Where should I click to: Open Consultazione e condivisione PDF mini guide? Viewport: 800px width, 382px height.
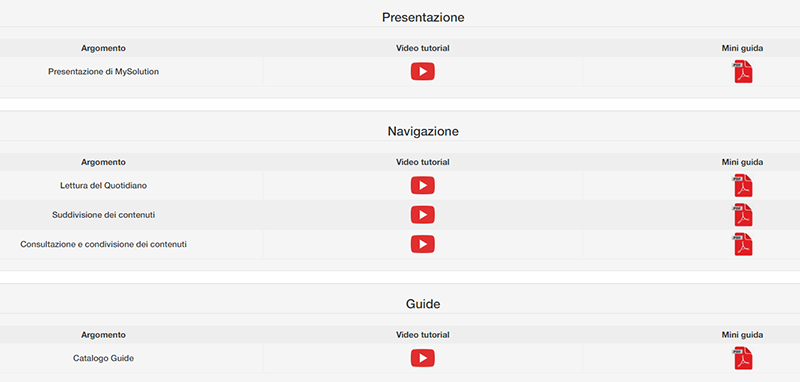[x=743, y=244]
